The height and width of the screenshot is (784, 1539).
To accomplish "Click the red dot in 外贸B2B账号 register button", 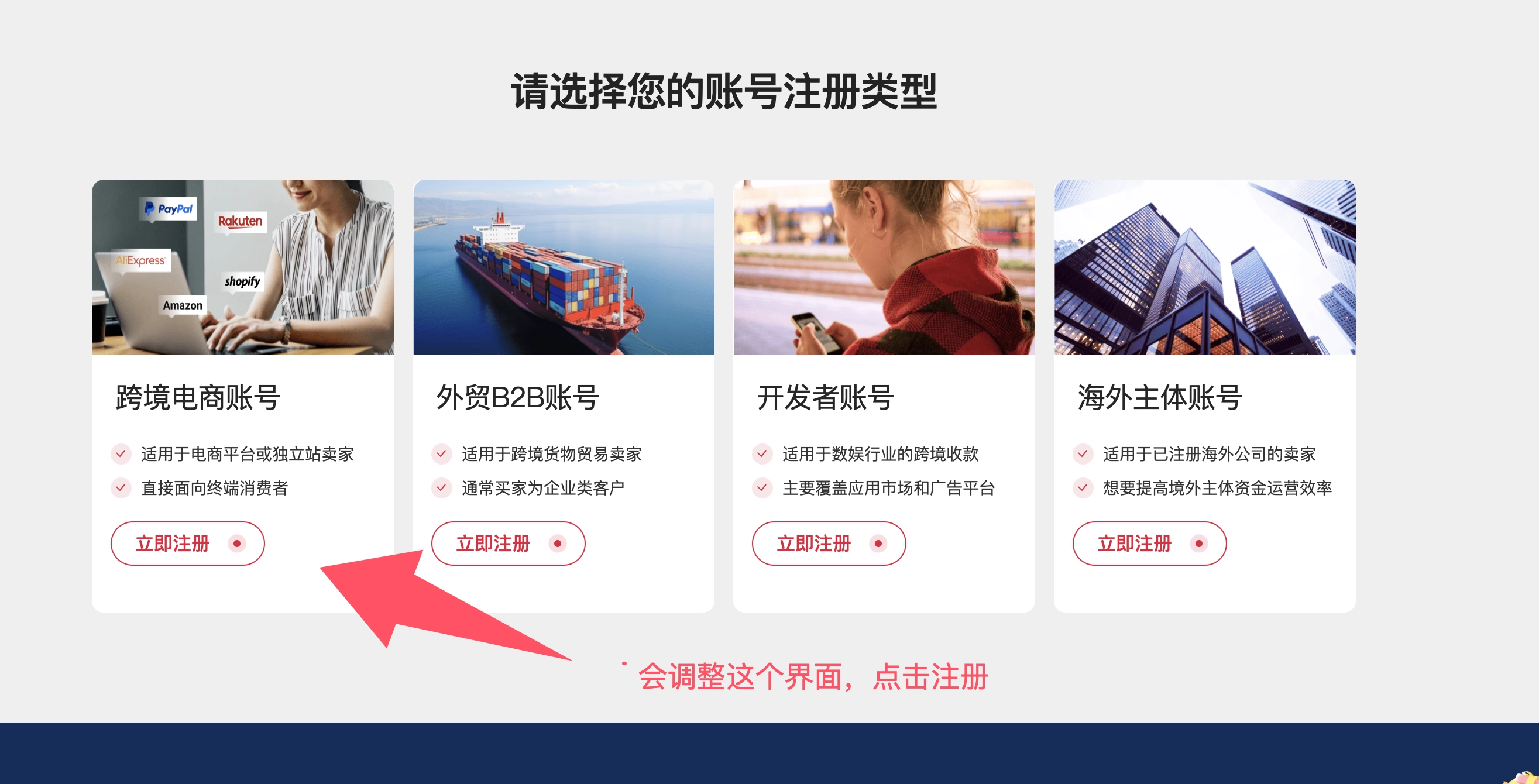I will (x=558, y=544).
